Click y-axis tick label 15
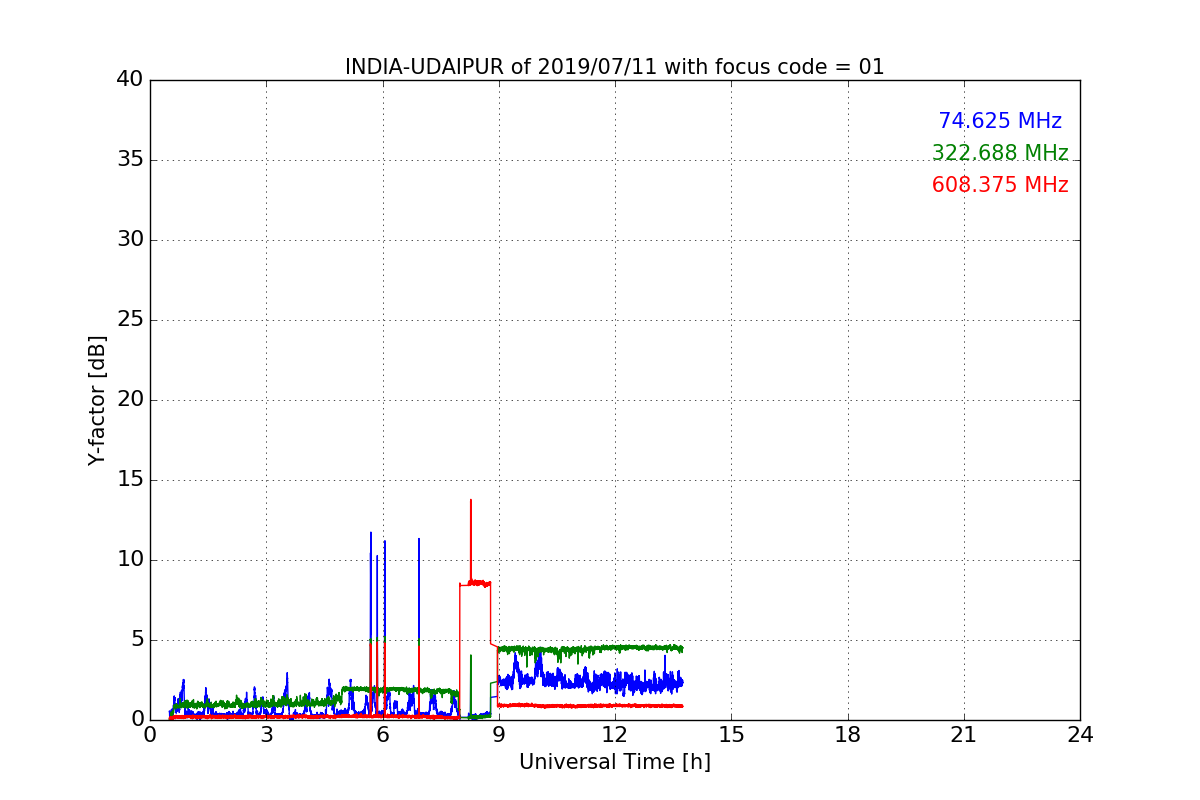This screenshot has height=800, width=1200. click(129, 480)
